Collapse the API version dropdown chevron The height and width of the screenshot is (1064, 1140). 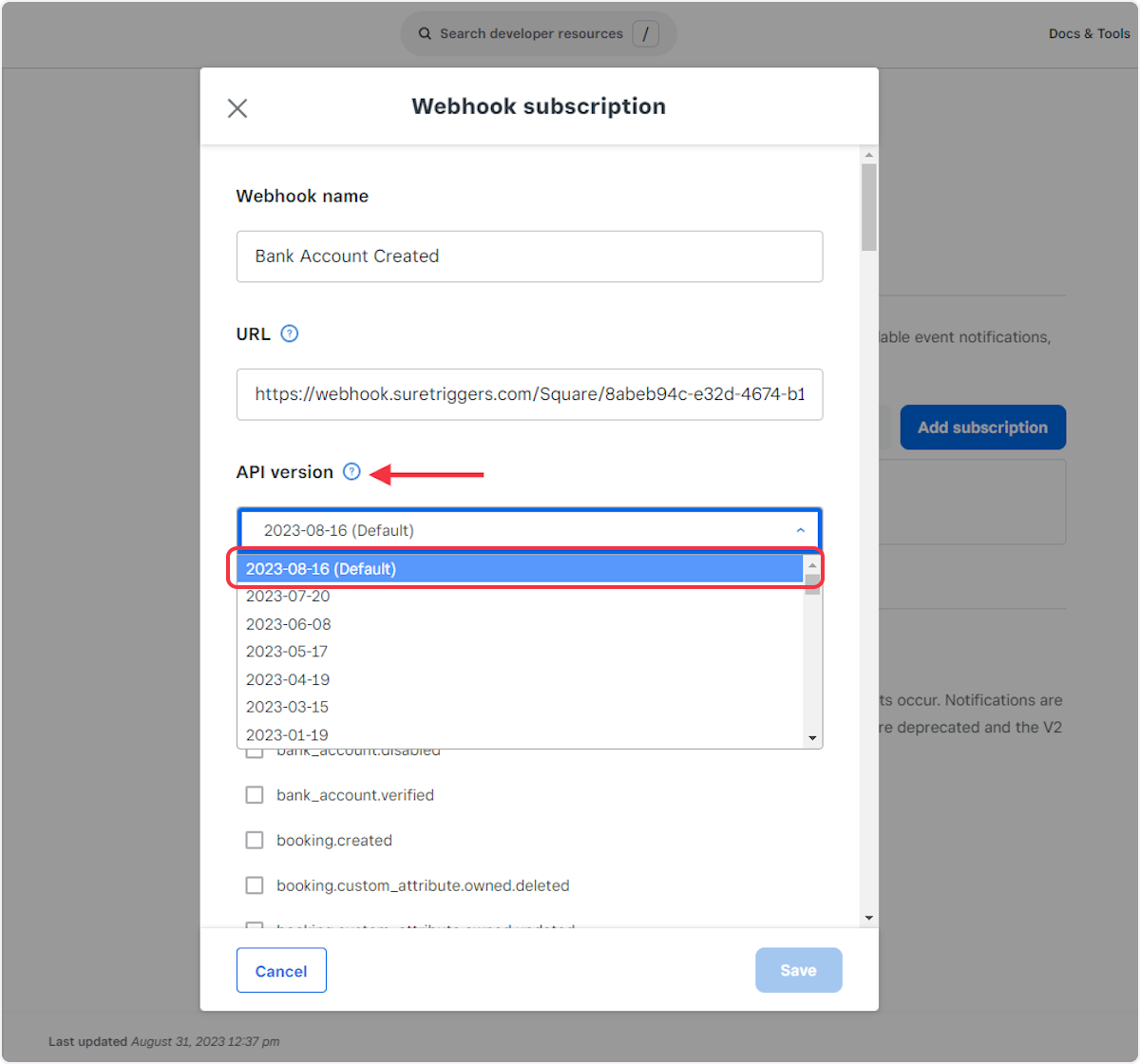(799, 529)
